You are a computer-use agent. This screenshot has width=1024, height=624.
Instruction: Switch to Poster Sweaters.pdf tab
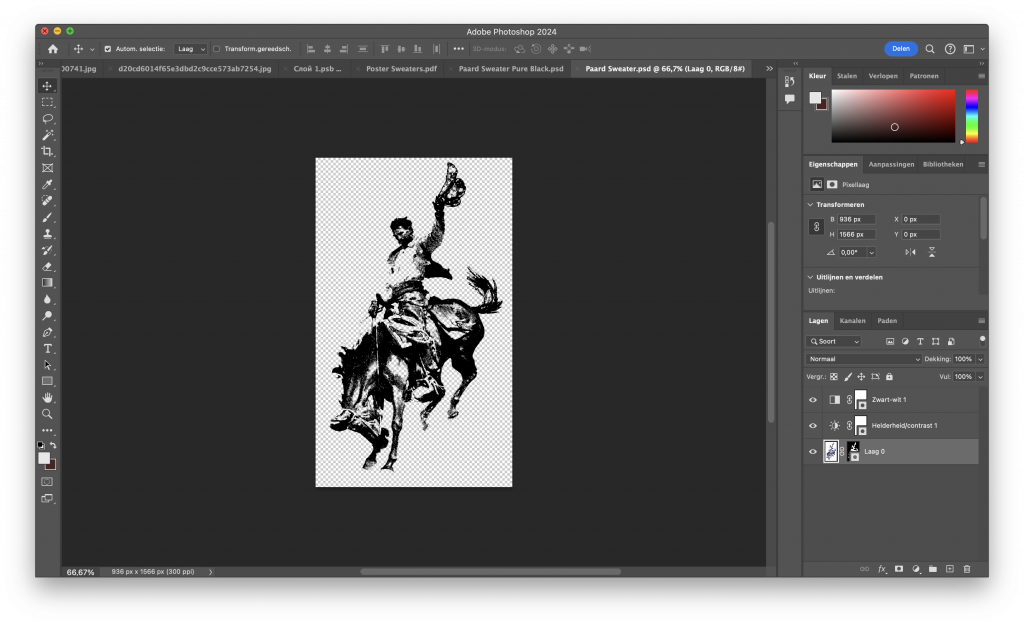point(401,69)
